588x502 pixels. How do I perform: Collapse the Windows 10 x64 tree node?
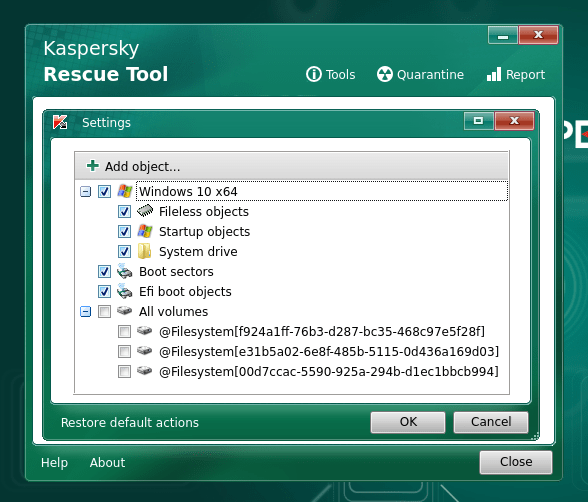86,192
